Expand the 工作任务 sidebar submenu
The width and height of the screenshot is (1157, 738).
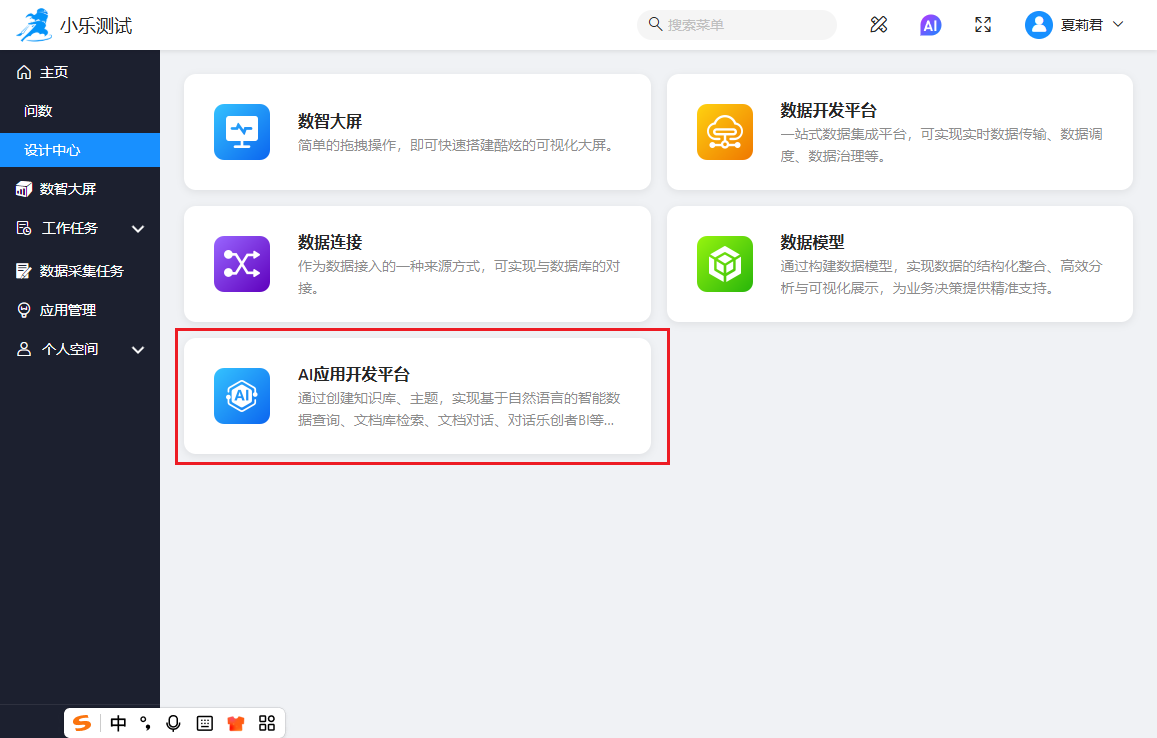(x=138, y=229)
